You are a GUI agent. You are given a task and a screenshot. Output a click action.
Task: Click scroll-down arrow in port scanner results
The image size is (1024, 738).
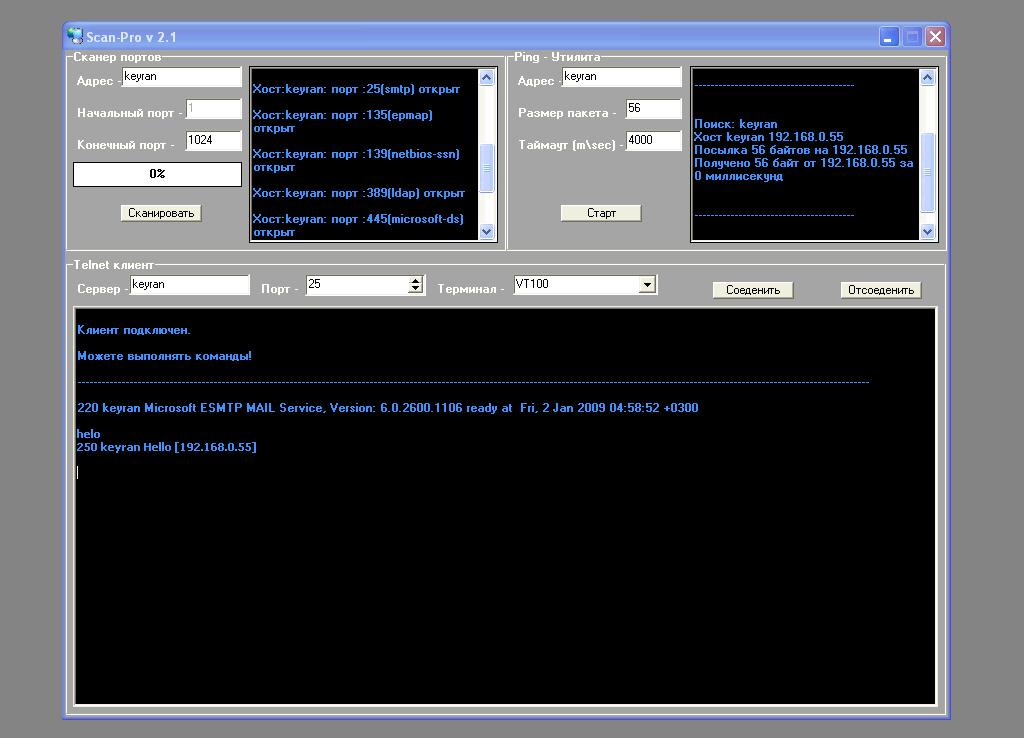pos(487,231)
